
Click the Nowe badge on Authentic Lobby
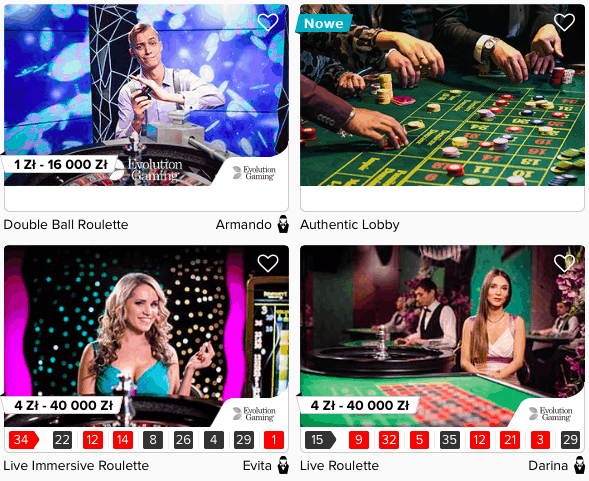[324, 23]
